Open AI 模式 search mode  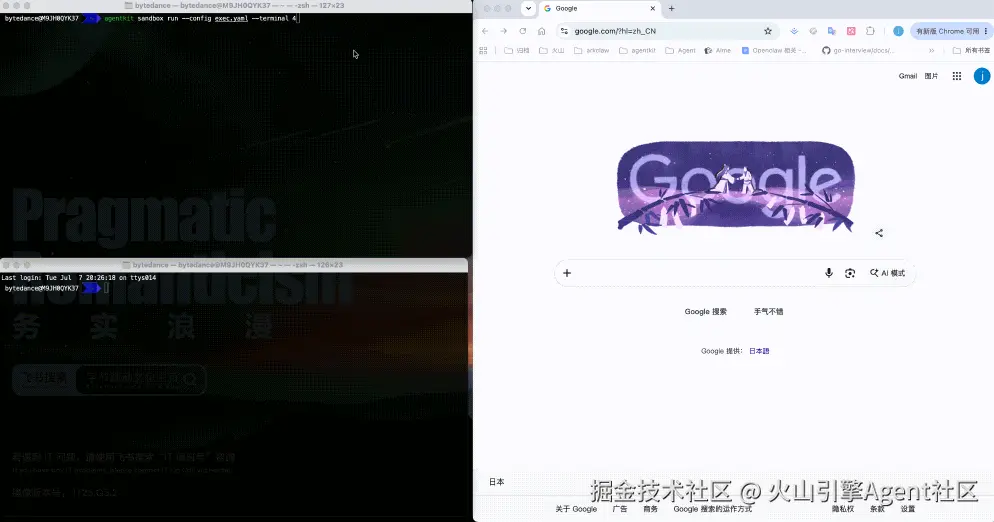(x=888, y=273)
